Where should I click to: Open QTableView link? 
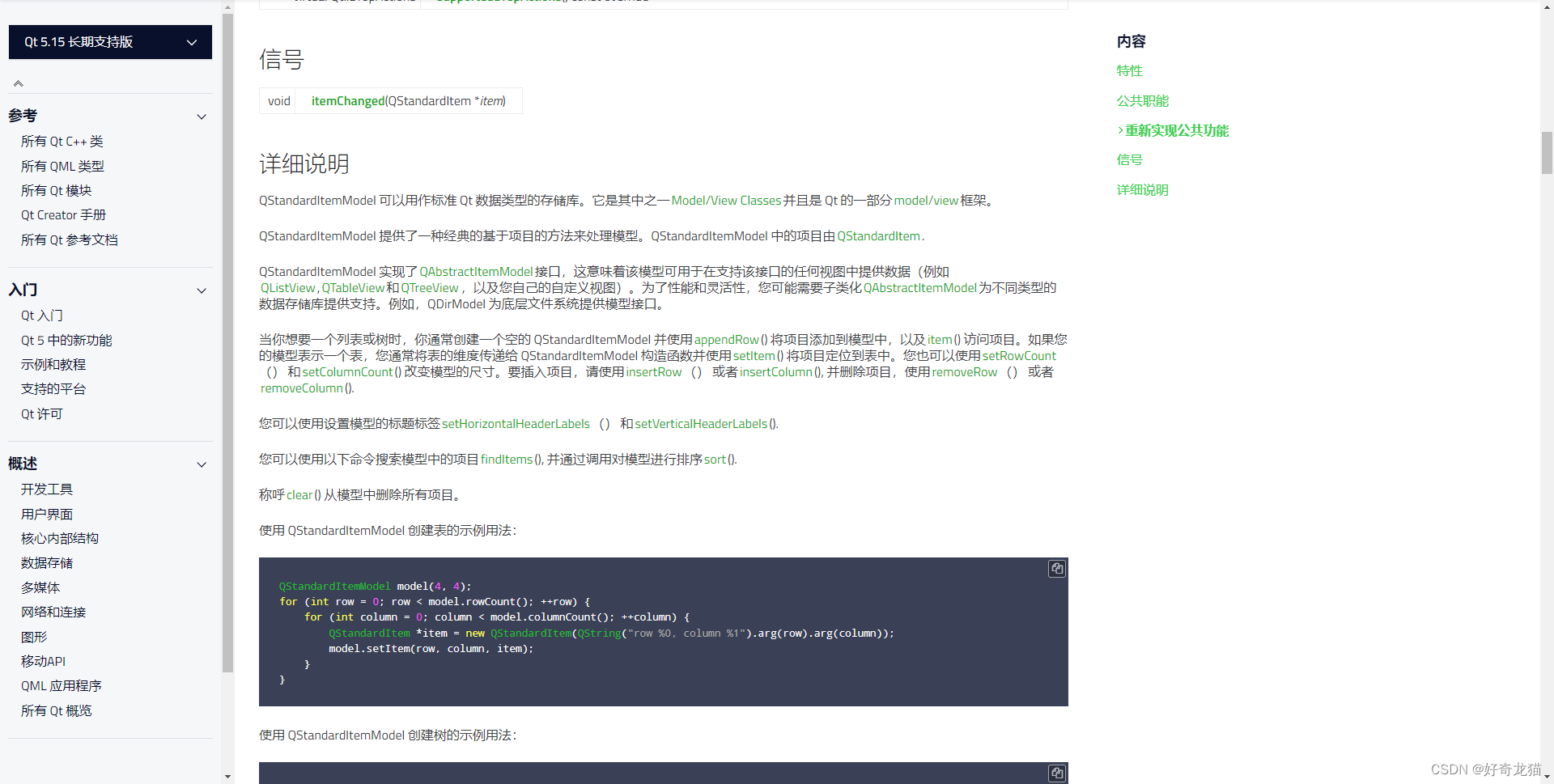click(353, 288)
